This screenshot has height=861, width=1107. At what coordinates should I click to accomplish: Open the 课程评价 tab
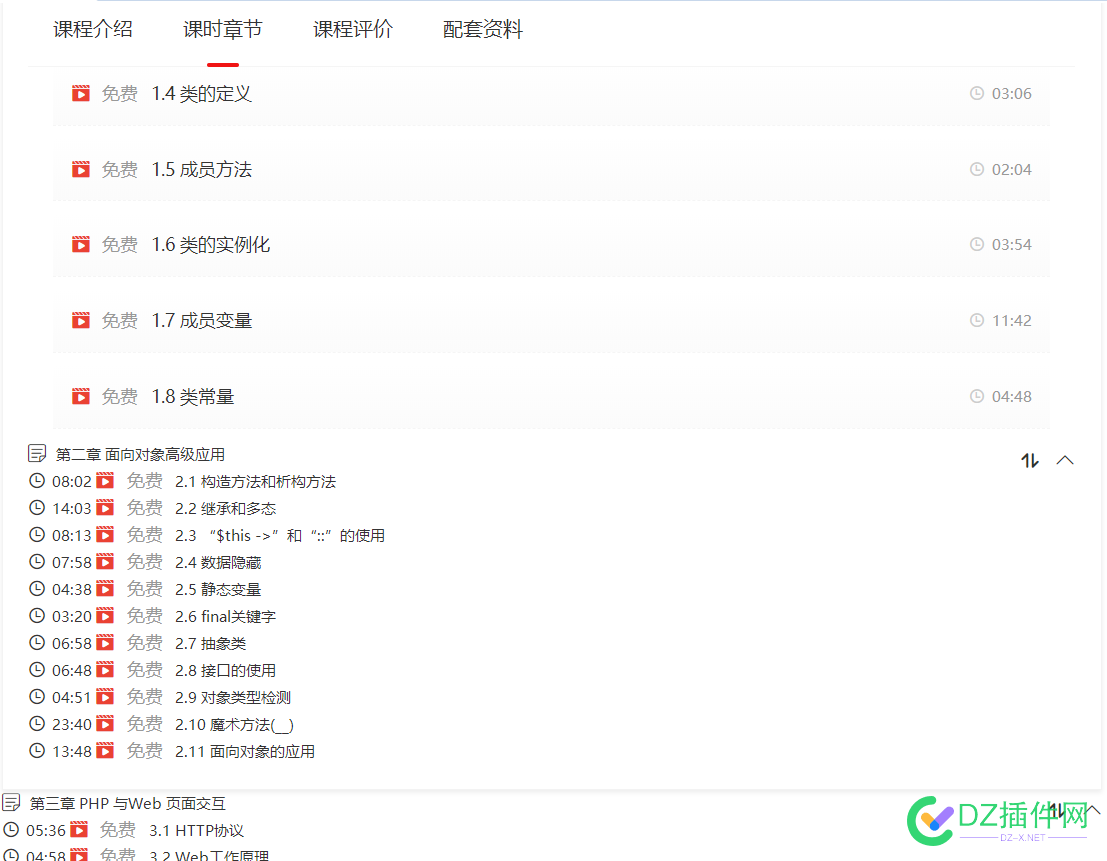[x=353, y=30]
